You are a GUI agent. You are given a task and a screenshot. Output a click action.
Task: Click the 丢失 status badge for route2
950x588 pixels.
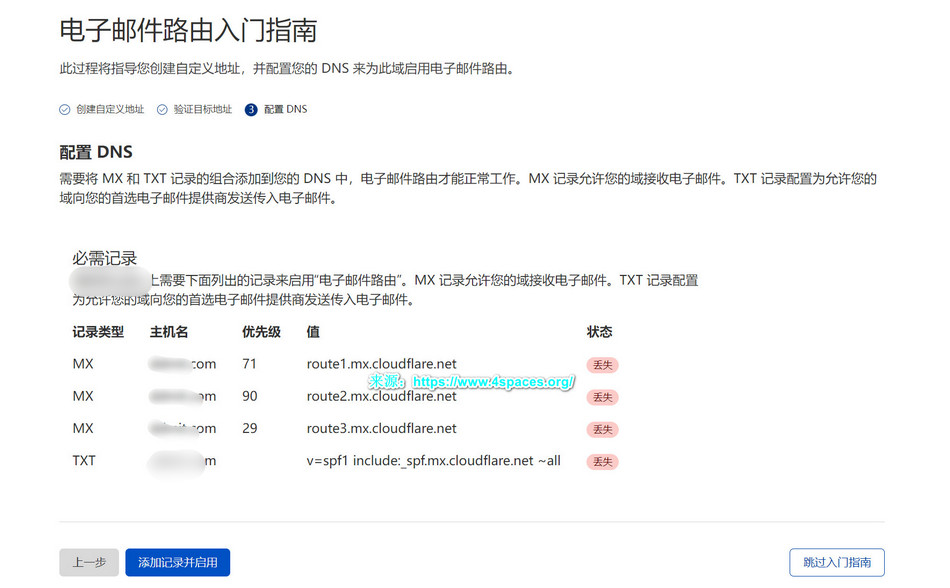[602, 397]
